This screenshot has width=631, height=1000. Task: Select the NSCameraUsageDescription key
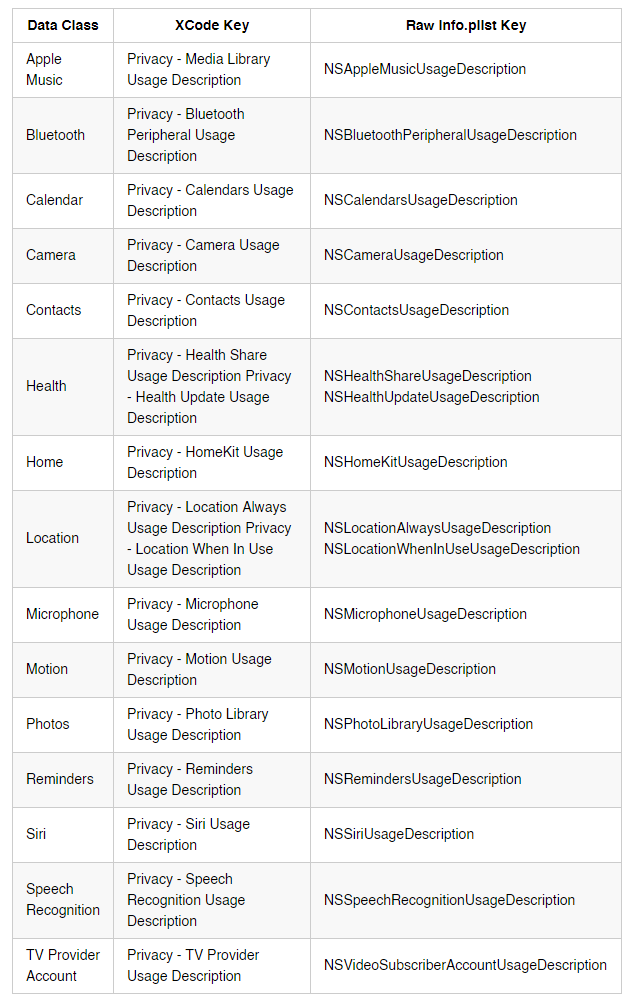tap(413, 255)
